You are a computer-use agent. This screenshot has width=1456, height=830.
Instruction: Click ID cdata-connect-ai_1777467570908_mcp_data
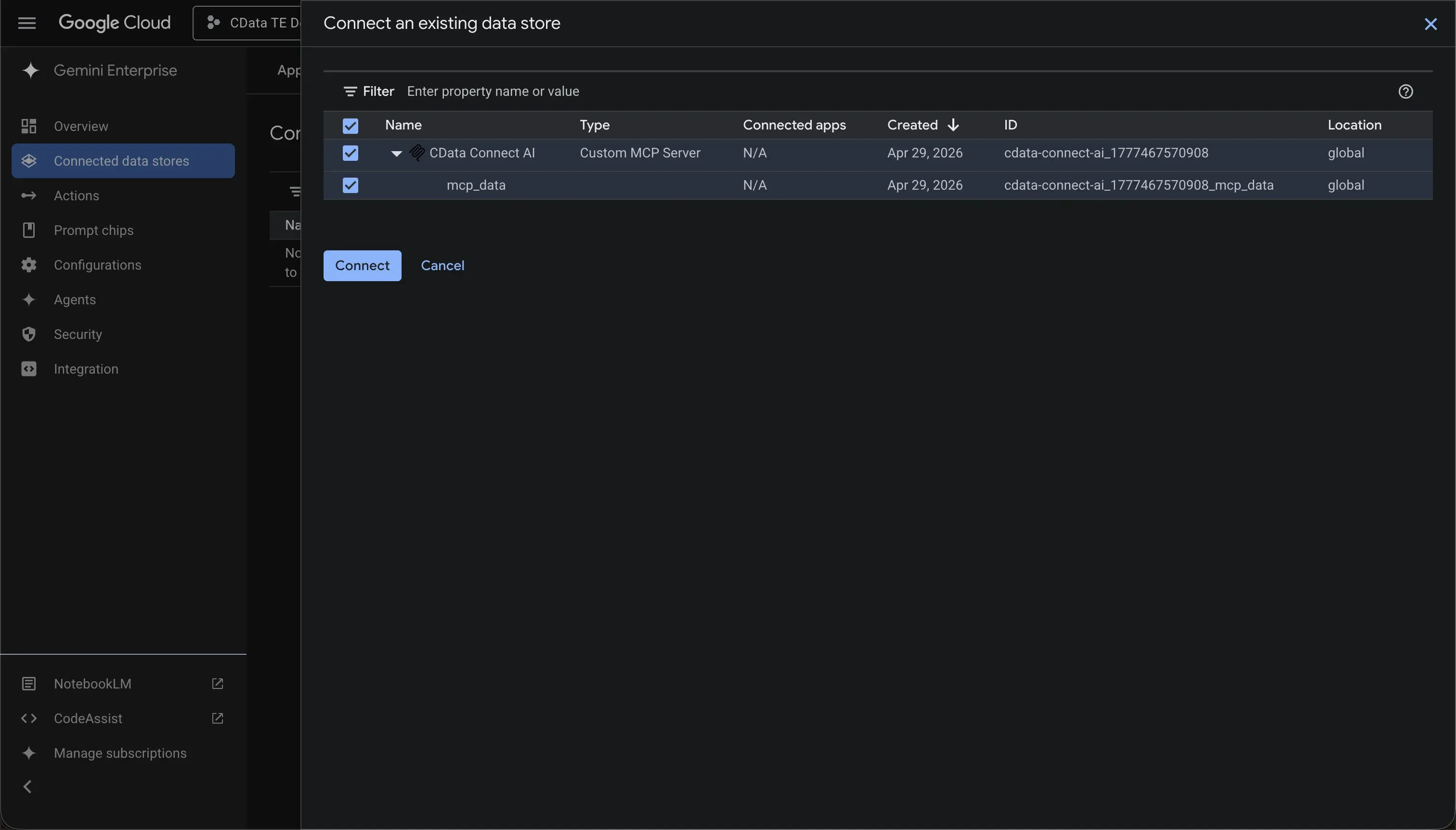coord(1138,185)
